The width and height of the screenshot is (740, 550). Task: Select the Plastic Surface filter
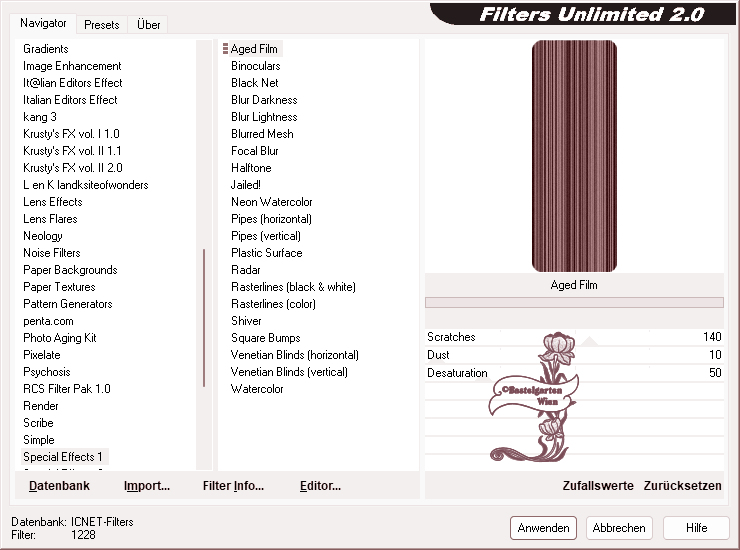tap(267, 253)
